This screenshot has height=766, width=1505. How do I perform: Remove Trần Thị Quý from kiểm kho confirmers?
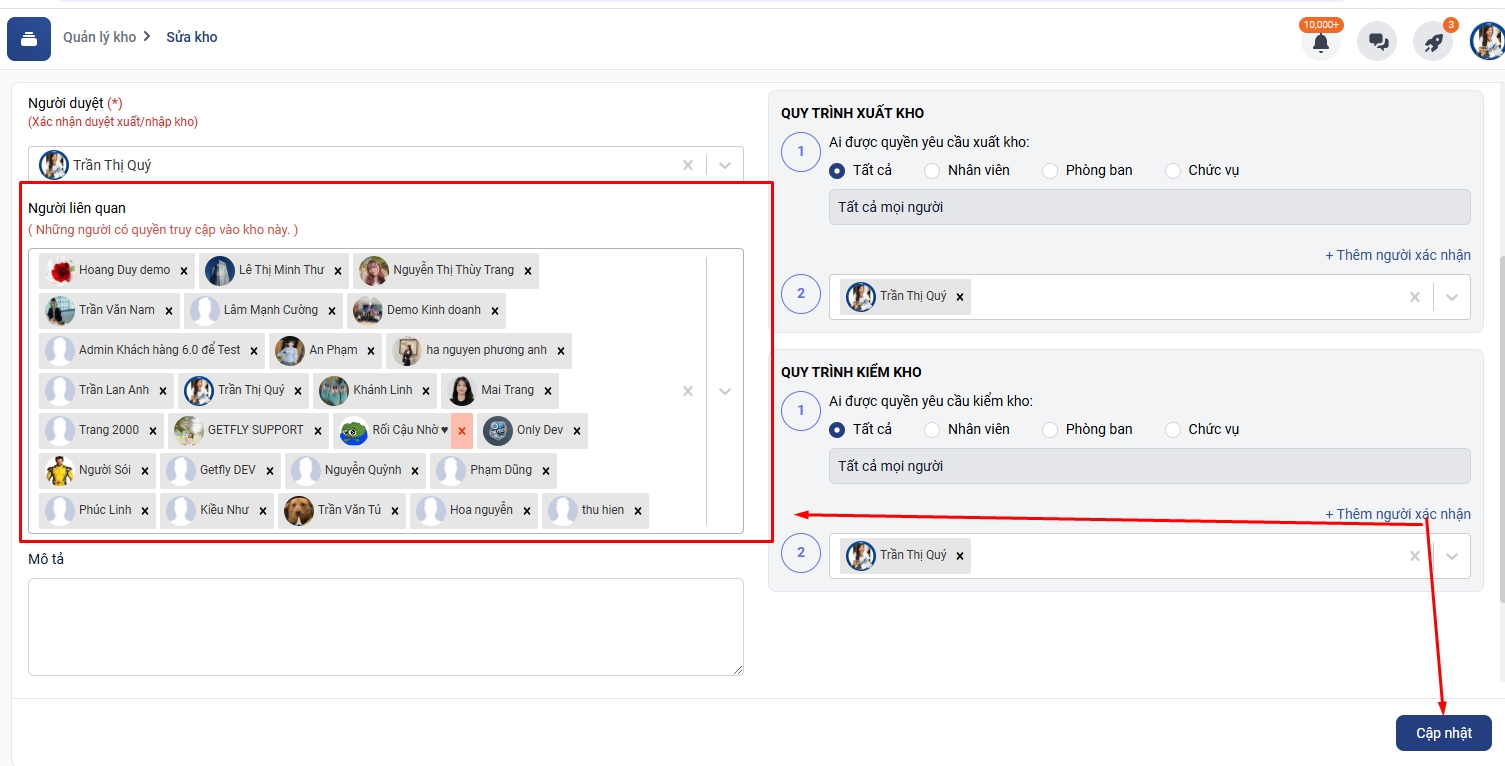[x=960, y=556]
